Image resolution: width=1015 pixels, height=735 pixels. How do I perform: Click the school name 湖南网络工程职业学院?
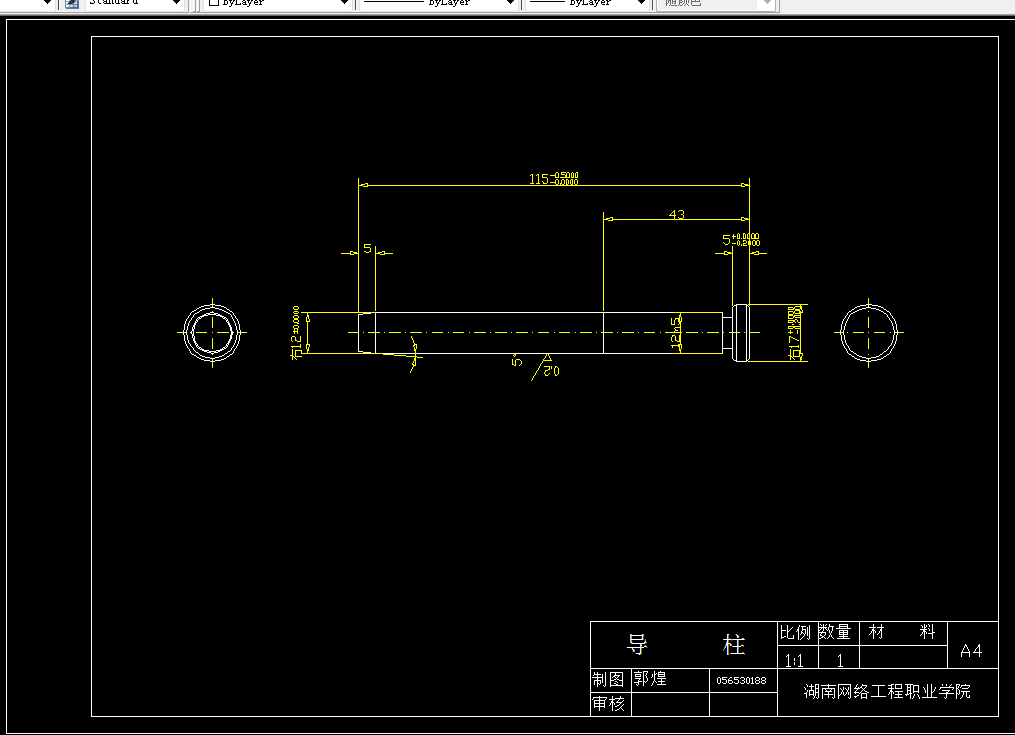click(x=887, y=692)
